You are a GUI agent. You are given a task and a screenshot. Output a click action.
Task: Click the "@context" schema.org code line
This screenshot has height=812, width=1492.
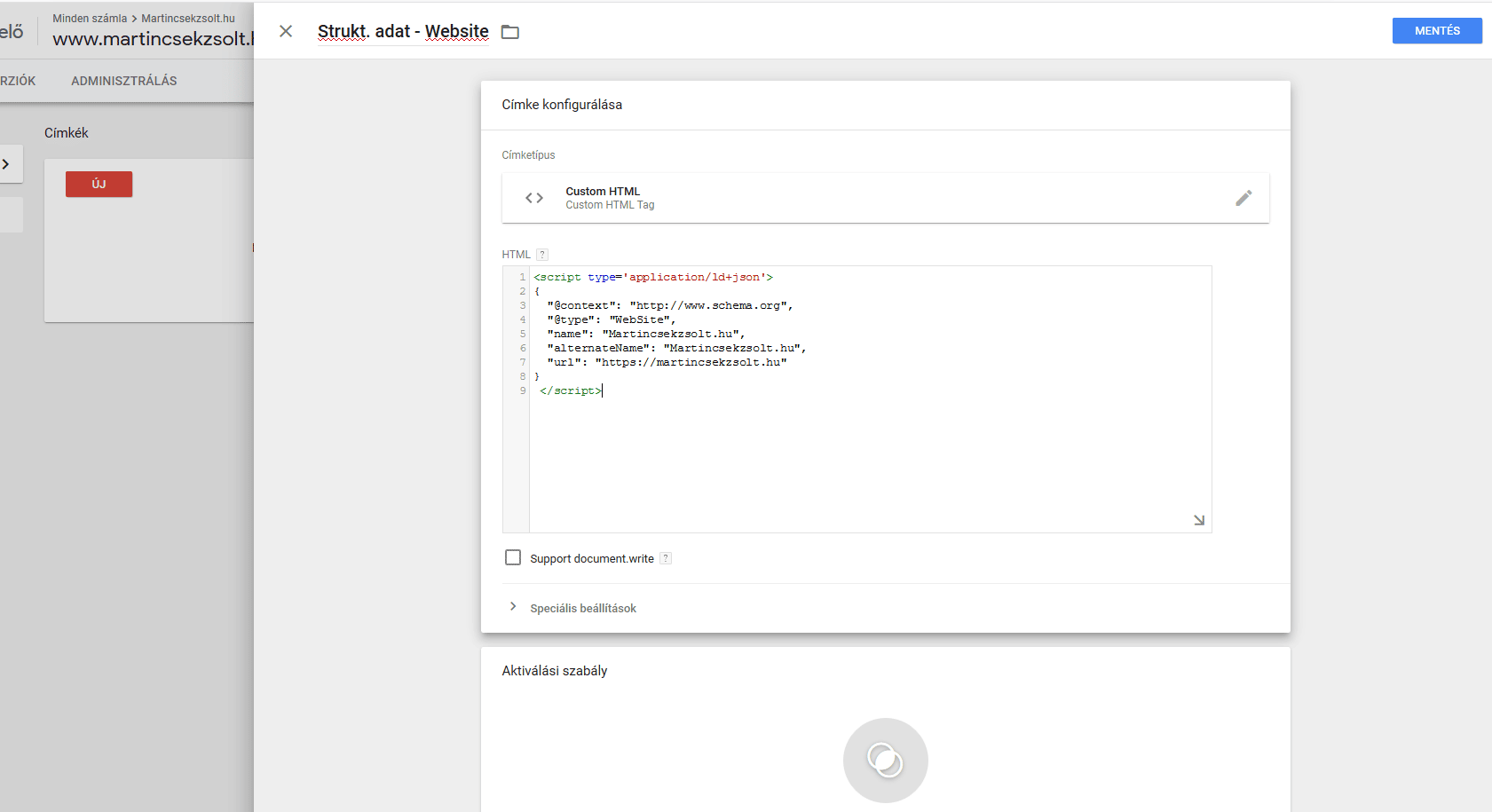[670, 305]
